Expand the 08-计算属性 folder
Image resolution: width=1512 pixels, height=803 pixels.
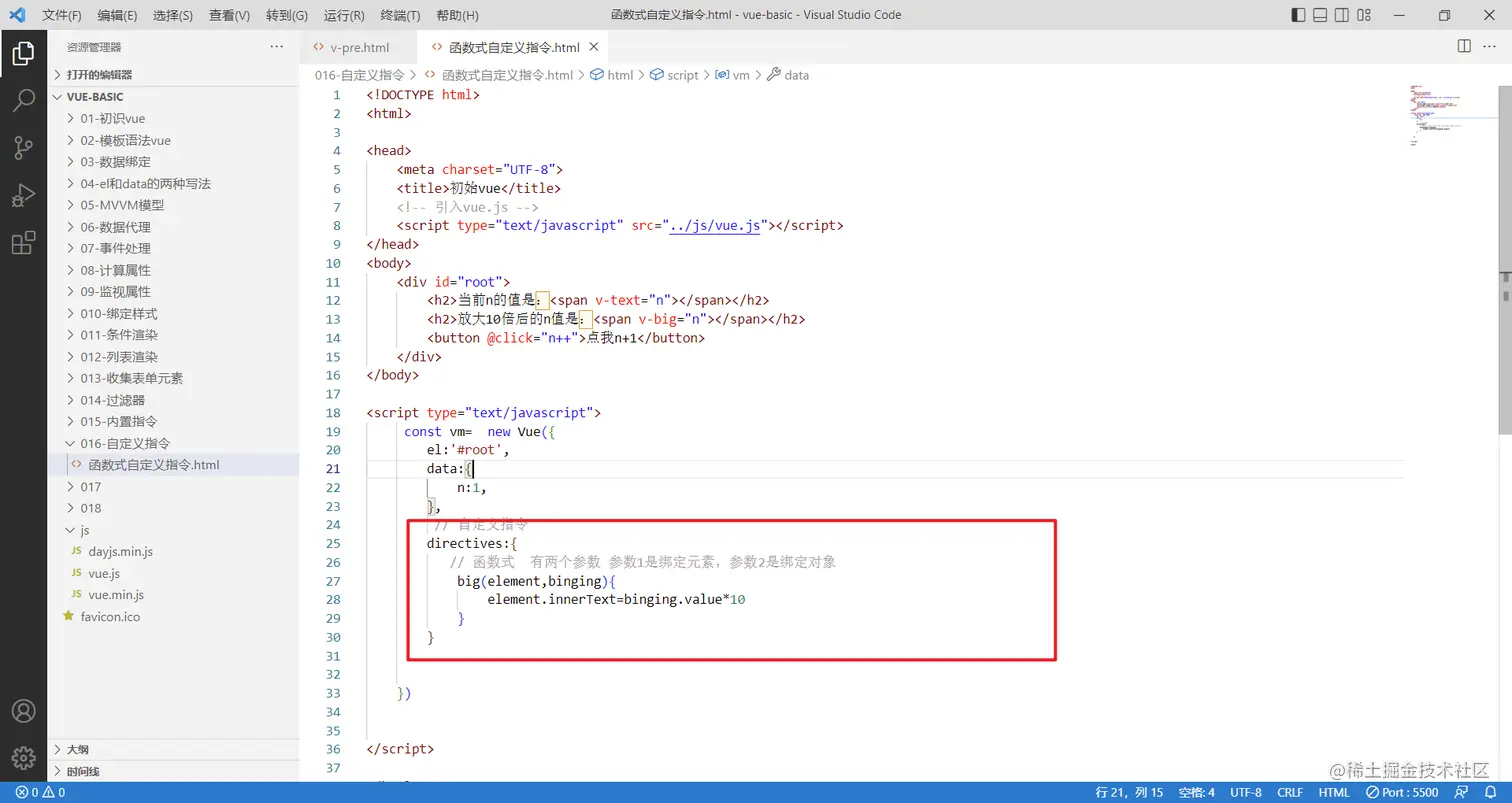tap(173, 270)
